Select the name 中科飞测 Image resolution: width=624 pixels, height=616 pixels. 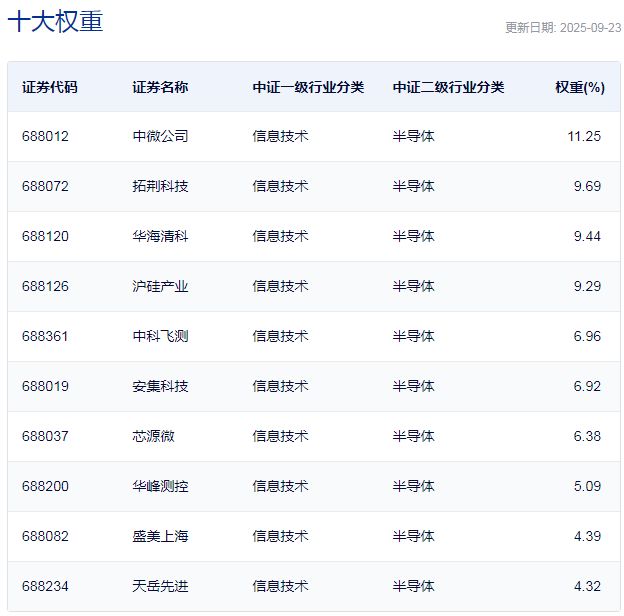tap(160, 336)
